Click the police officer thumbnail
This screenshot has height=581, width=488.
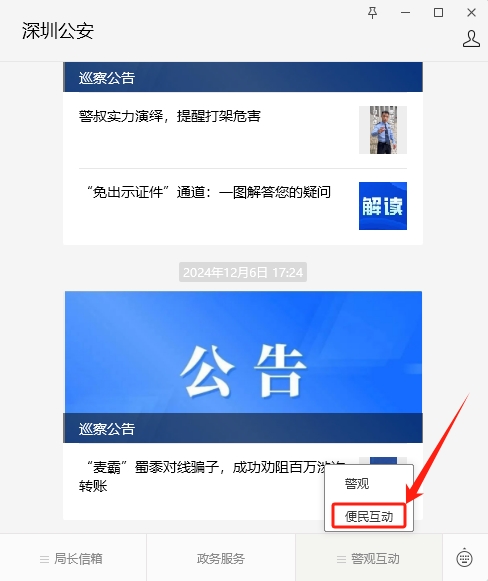[383, 130]
